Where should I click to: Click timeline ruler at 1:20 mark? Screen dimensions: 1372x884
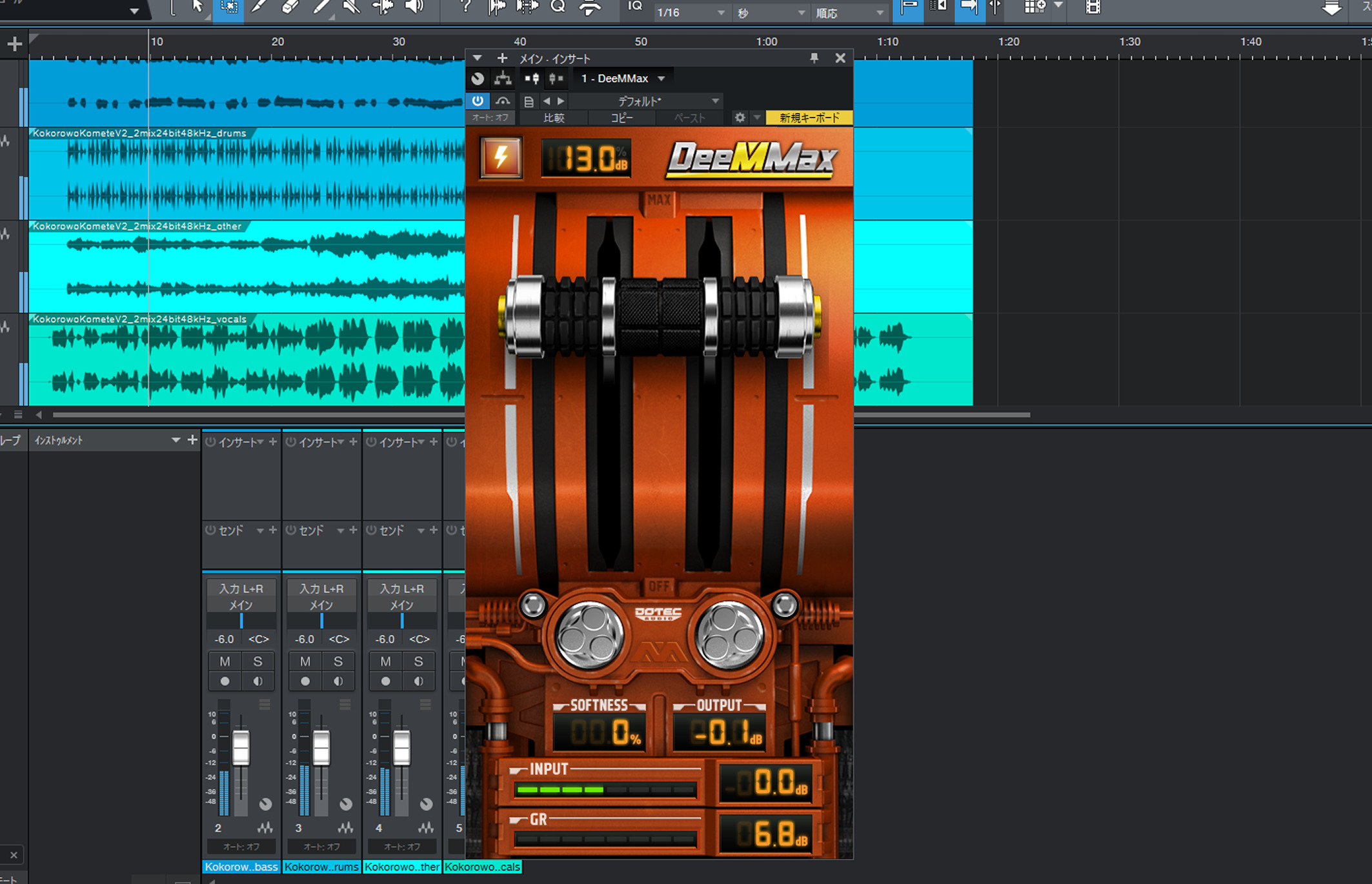(1009, 42)
